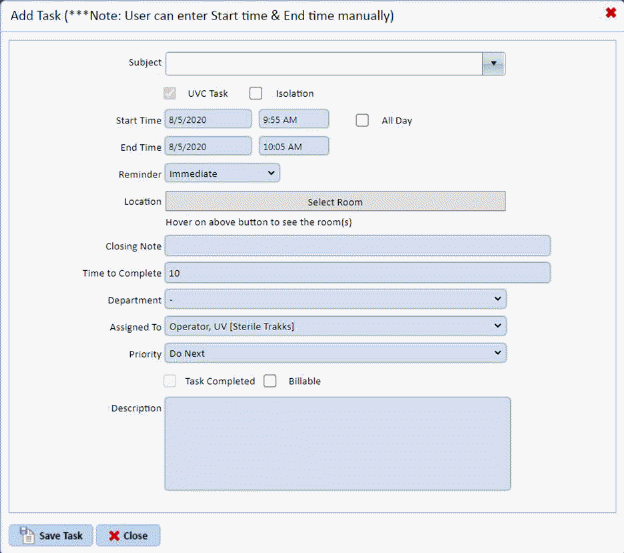Open the Subject combo box arrow
Screen dimensions: 624x553
[x=493, y=63]
